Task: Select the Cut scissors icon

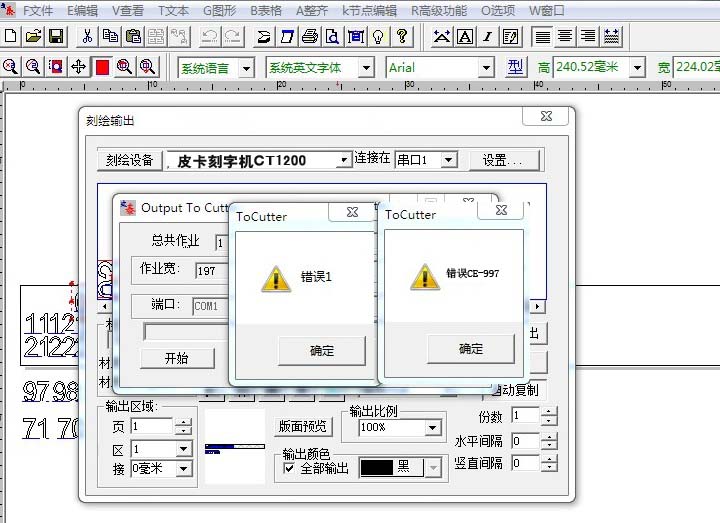Action: (x=88, y=37)
